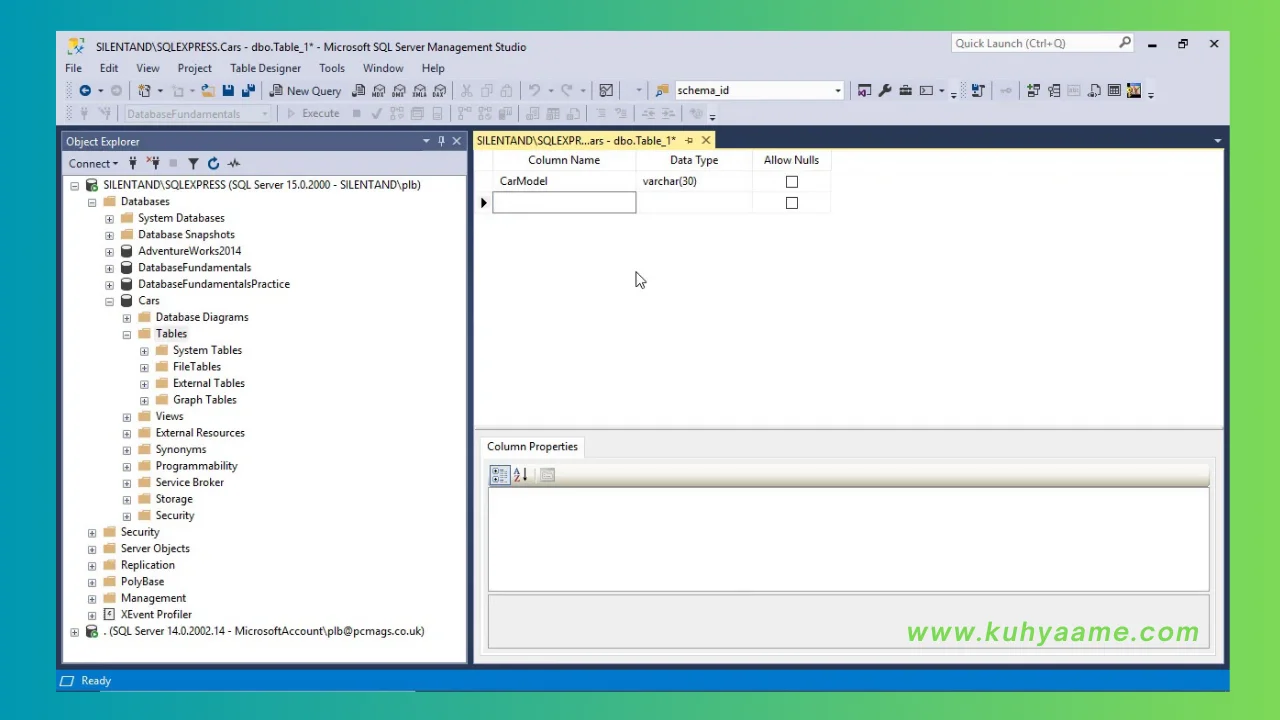Click the Manage Spatial Indexes icon
Image resolution: width=1280 pixels, height=720 pixels.
[x=1134, y=90]
